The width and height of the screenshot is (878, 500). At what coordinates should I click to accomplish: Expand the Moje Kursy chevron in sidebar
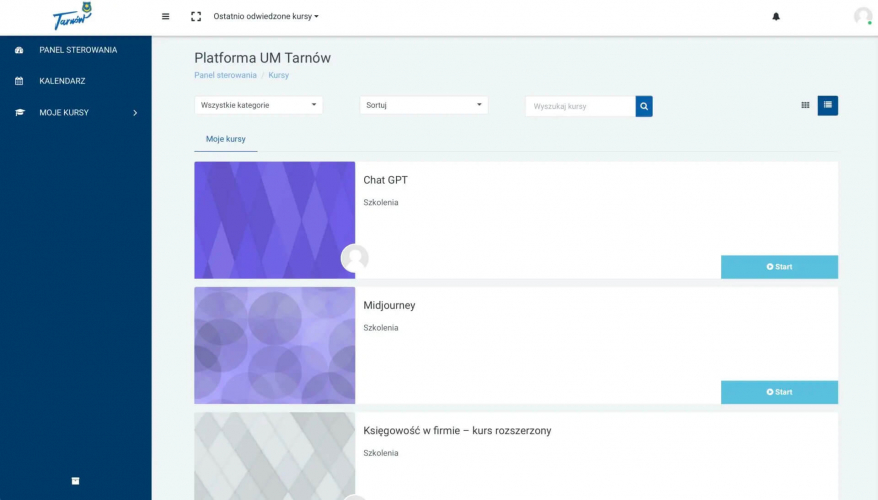[135, 113]
